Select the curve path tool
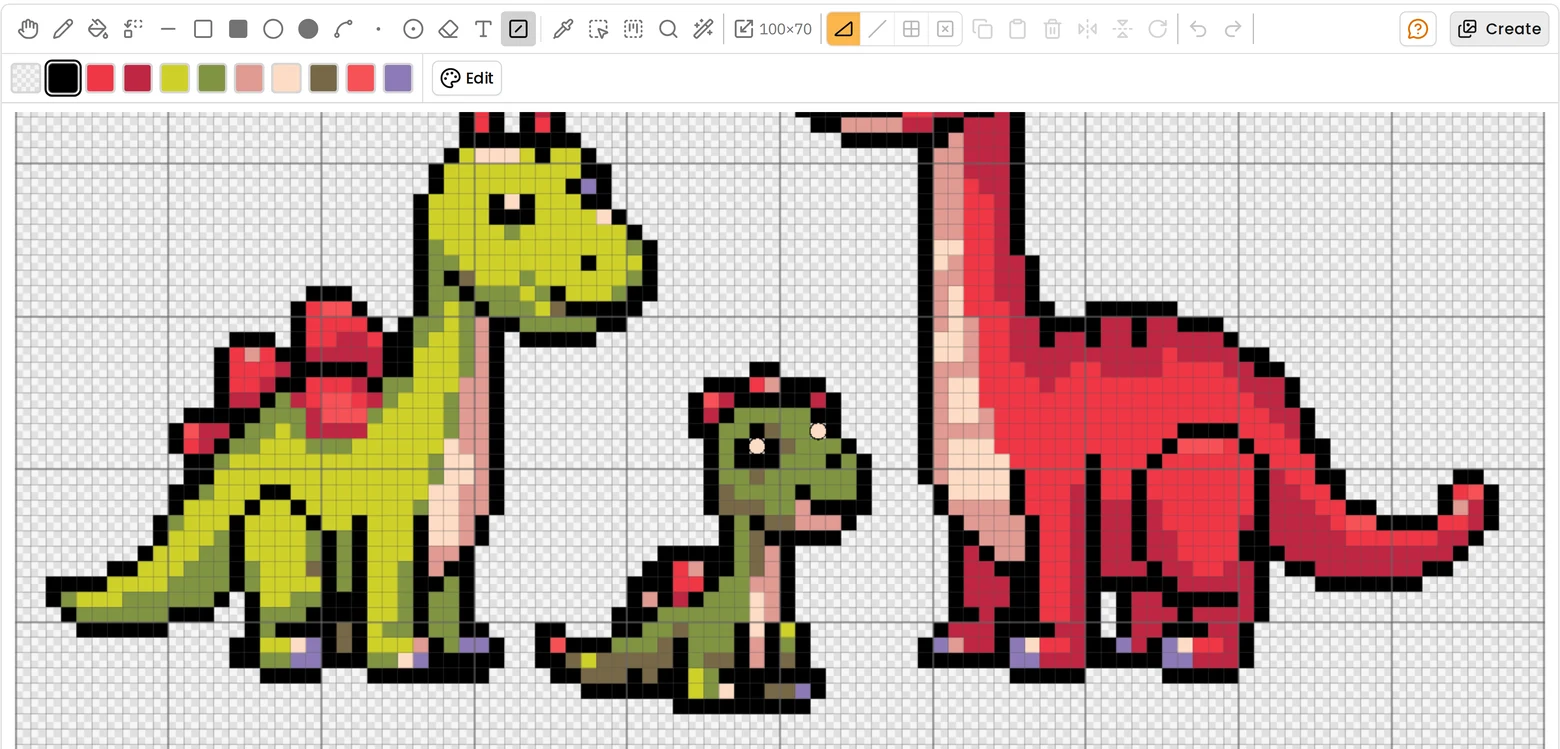The height and width of the screenshot is (749, 1560). click(x=343, y=29)
